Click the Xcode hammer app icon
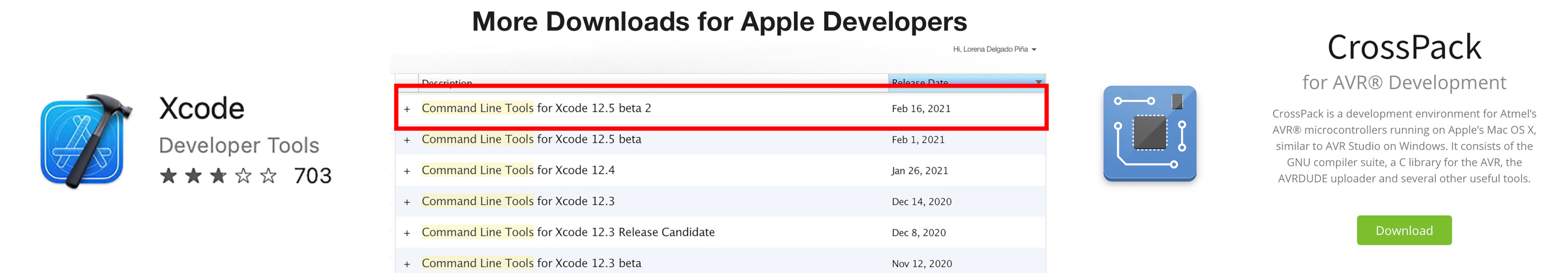This screenshot has height=273, width=1568. [x=86, y=141]
